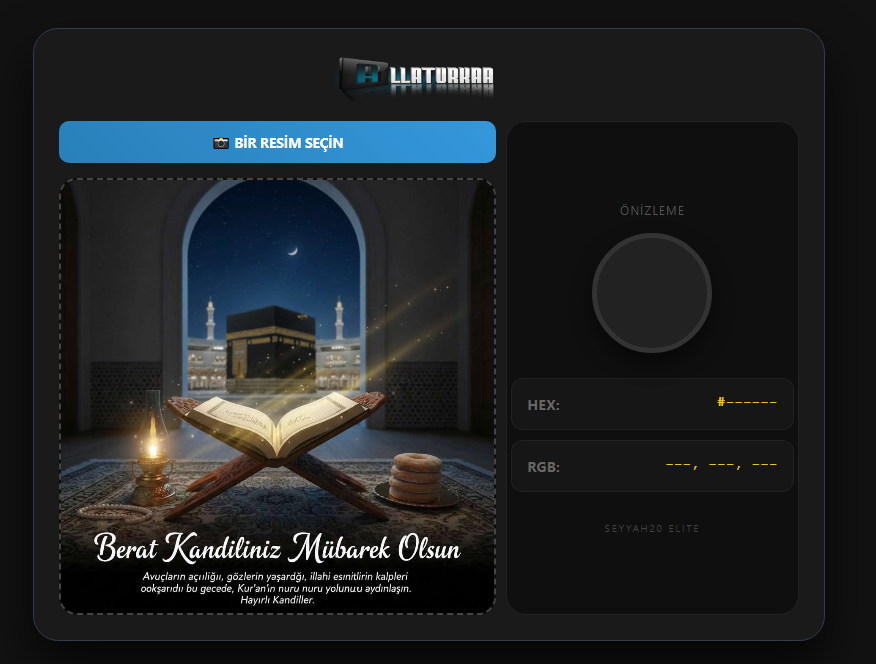Click the HEX label

click(543, 405)
